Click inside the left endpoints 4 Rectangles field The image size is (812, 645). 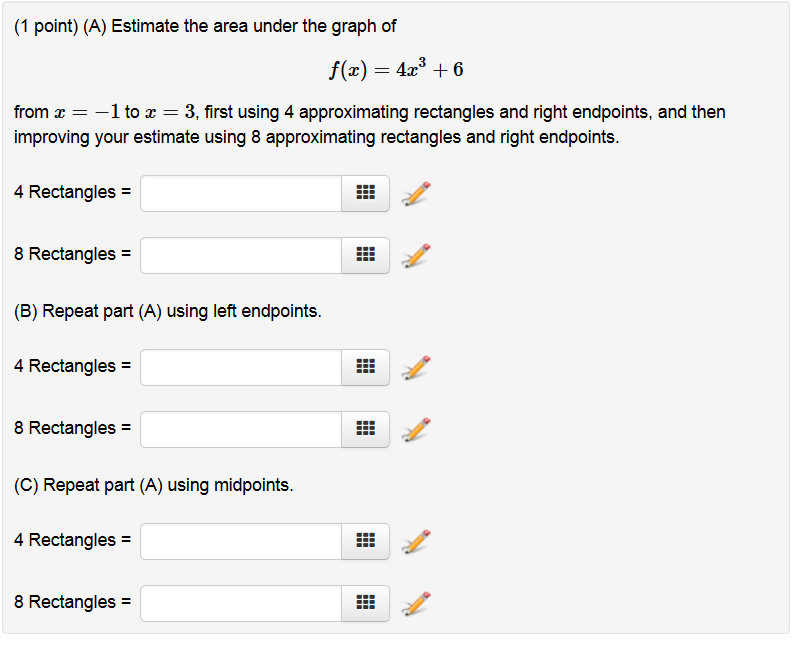point(240,367)
